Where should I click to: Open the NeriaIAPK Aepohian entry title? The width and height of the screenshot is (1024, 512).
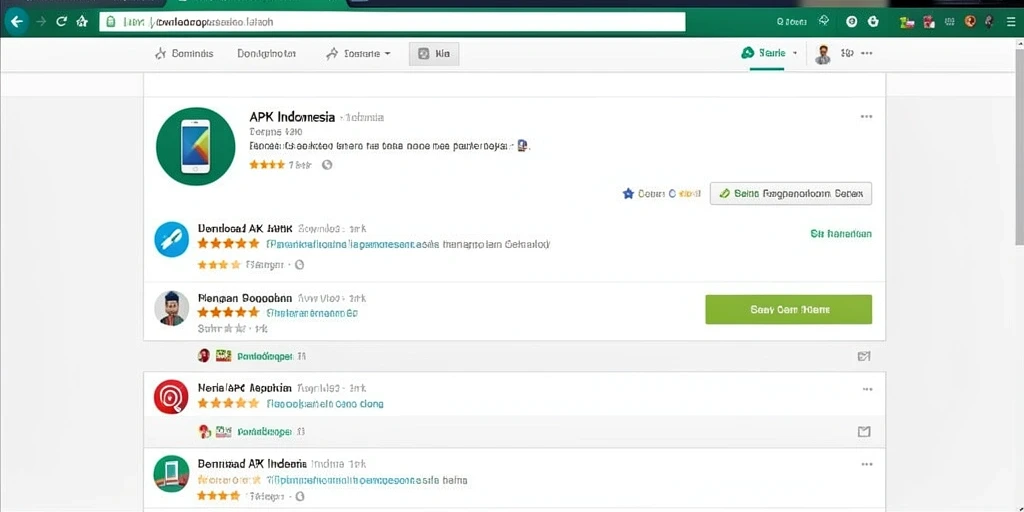point(245,387)
